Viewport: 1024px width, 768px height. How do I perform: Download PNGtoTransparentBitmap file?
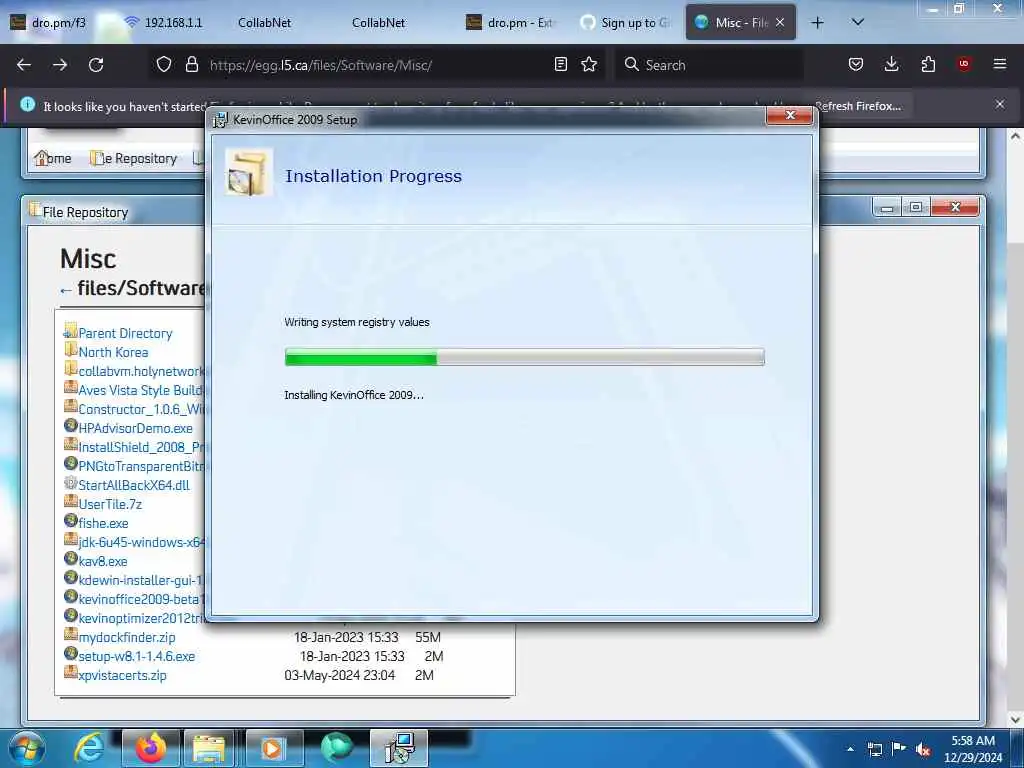pyautogui.click(x=141, y=466)
